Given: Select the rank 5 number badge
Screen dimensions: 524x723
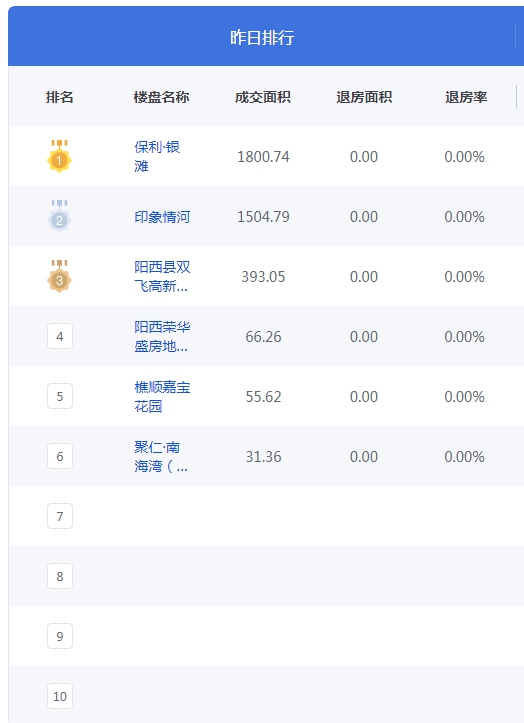Looking at the screenshot, I should pyautogui.click(x=60, y=396).
